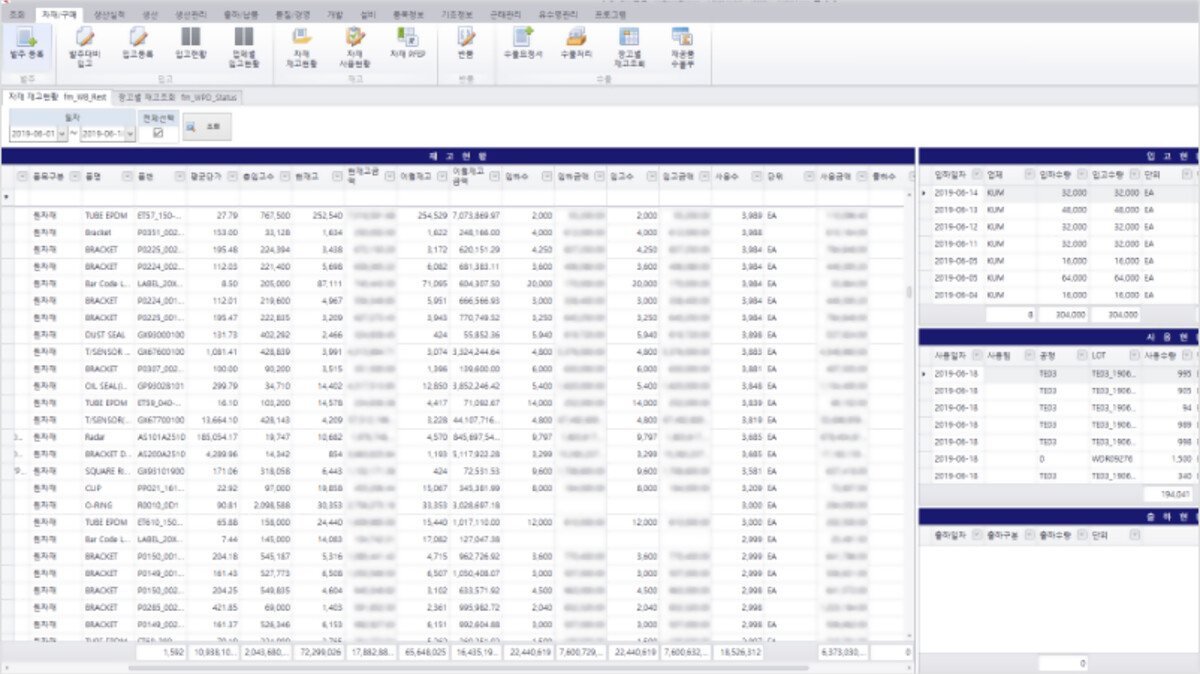The height and width of the screenshot is (674, 1200).
Task: Click the 767,500 total receipt cell
Action: (266, 215)
